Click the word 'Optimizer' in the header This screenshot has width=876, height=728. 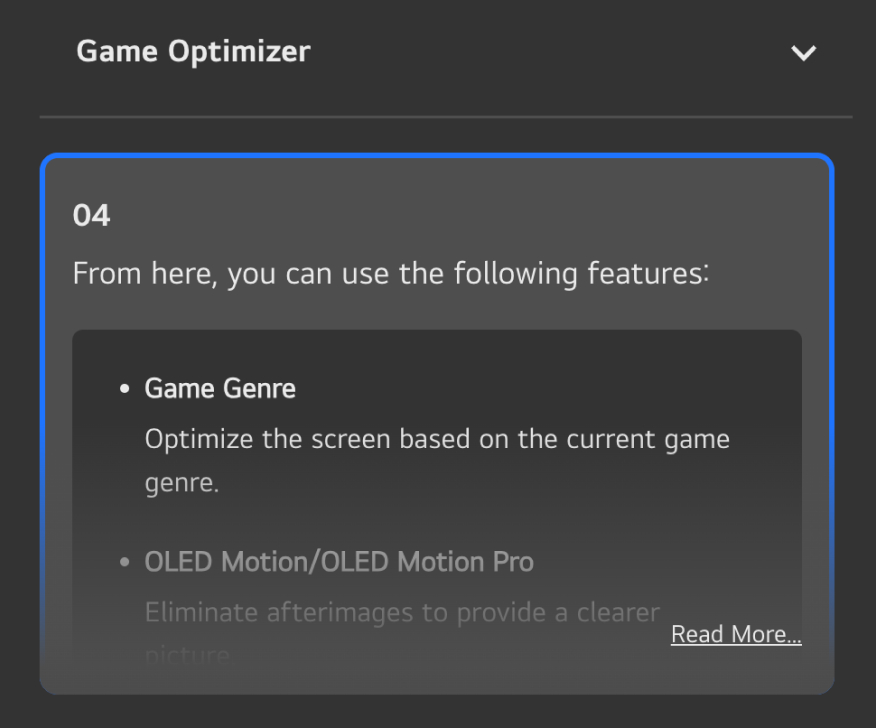pyautogui.click(x=239, y=52)
